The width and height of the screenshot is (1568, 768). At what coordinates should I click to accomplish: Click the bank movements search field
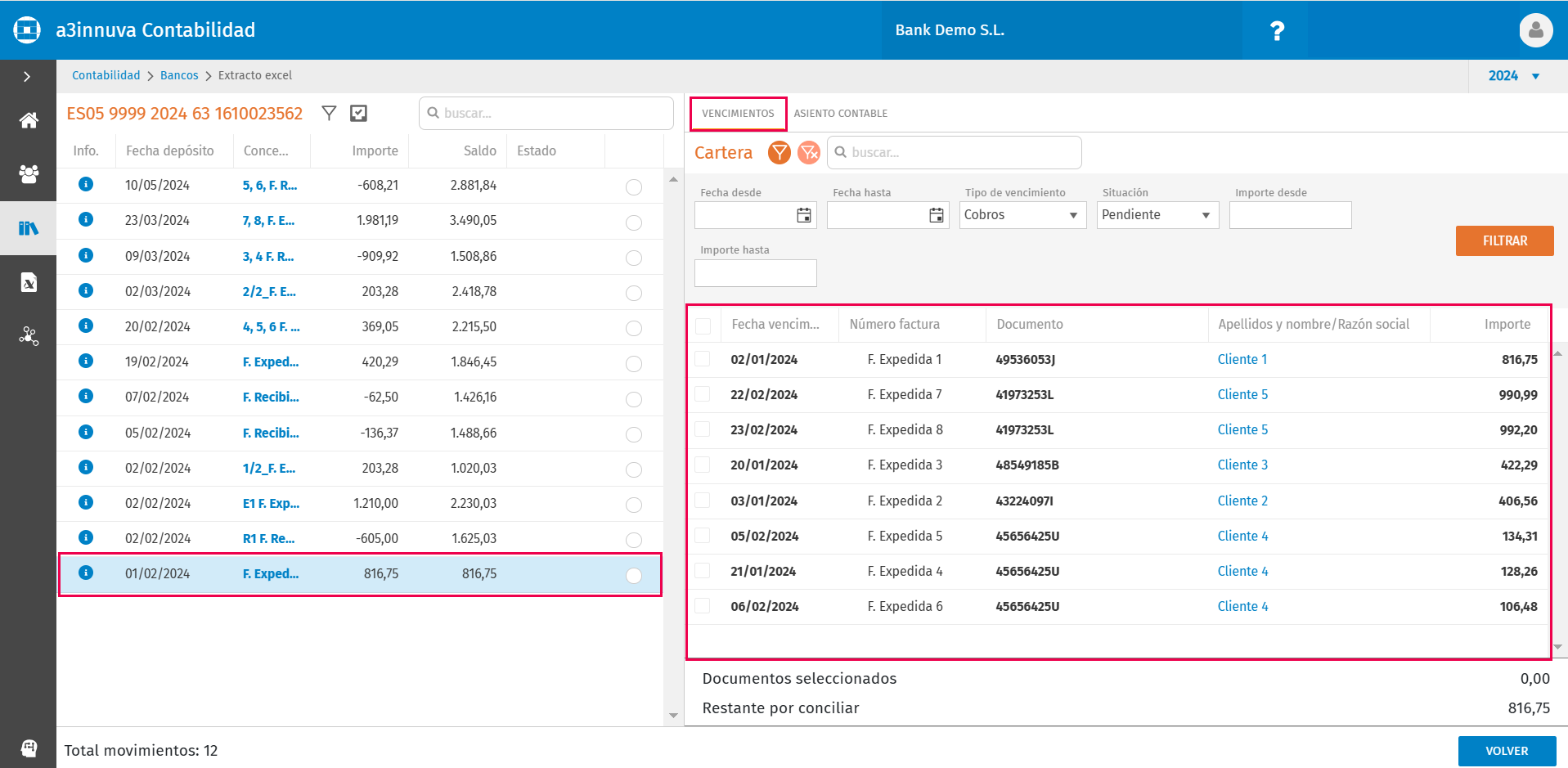tap(546, 114)
